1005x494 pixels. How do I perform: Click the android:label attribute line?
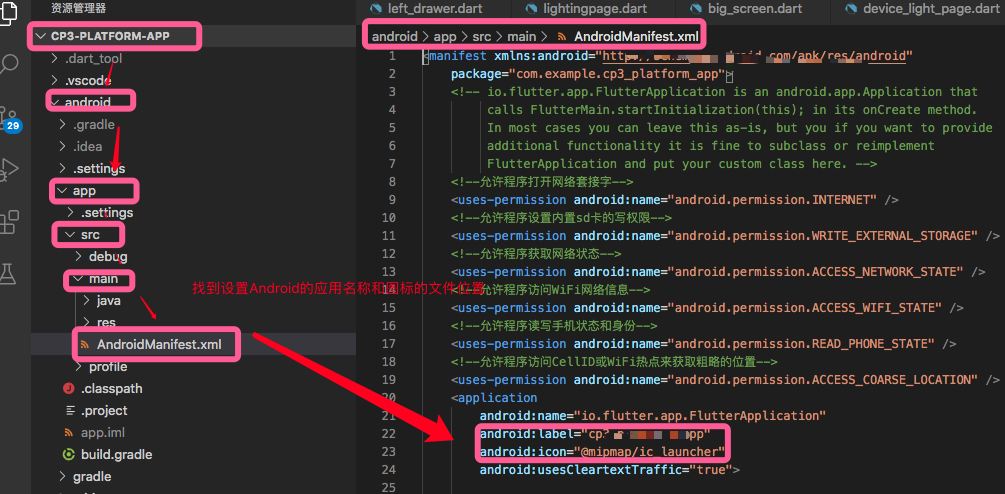[595, 434]
